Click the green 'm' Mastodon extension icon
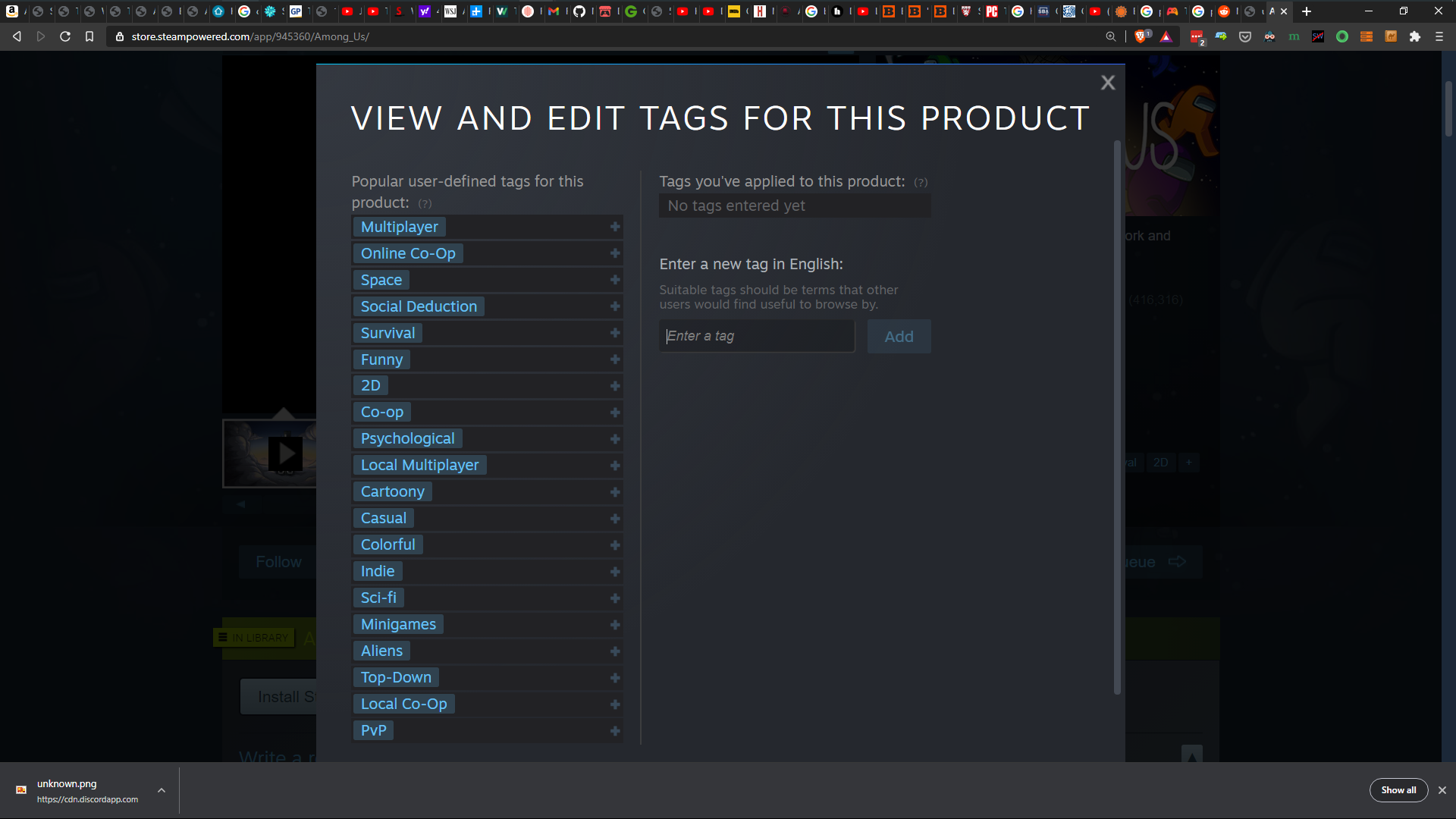 [1294, 36]
